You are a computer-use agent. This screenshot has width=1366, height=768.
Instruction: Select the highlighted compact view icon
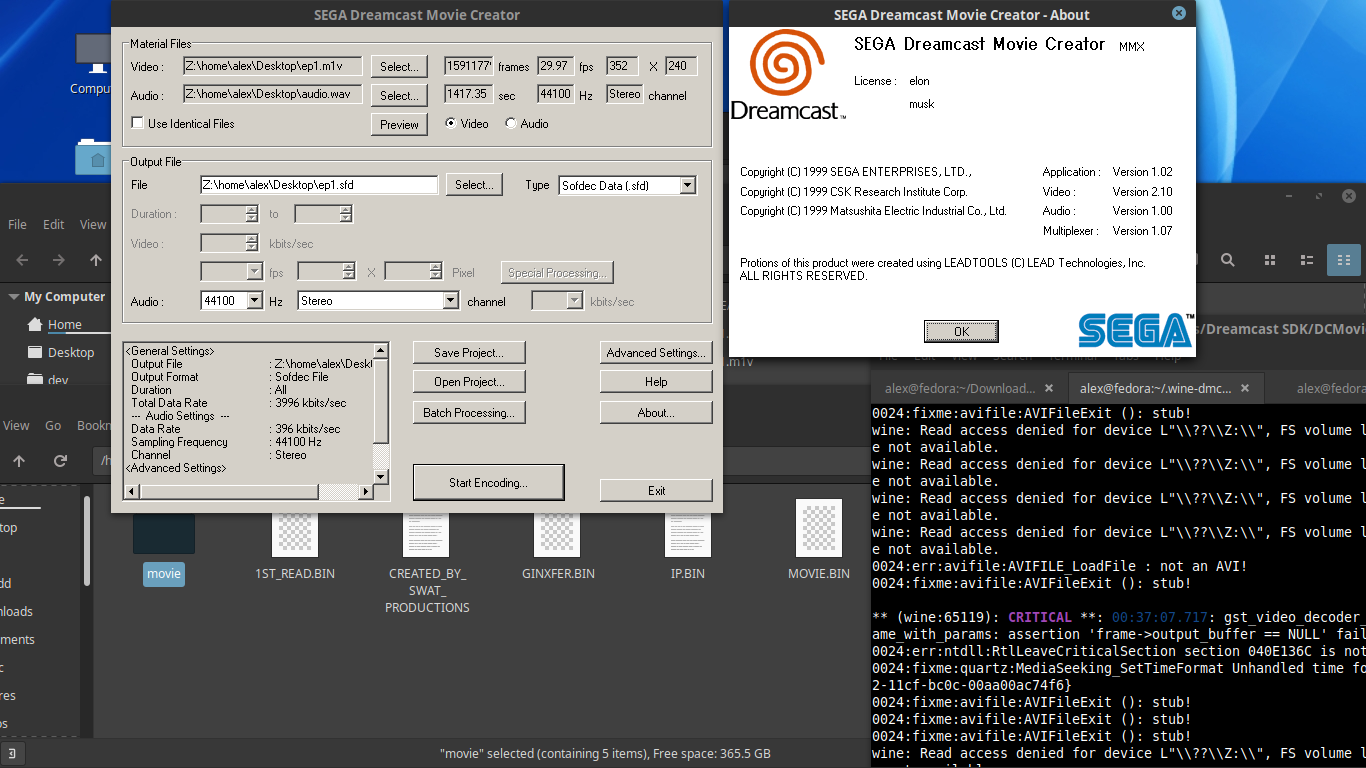(1344, 260)
